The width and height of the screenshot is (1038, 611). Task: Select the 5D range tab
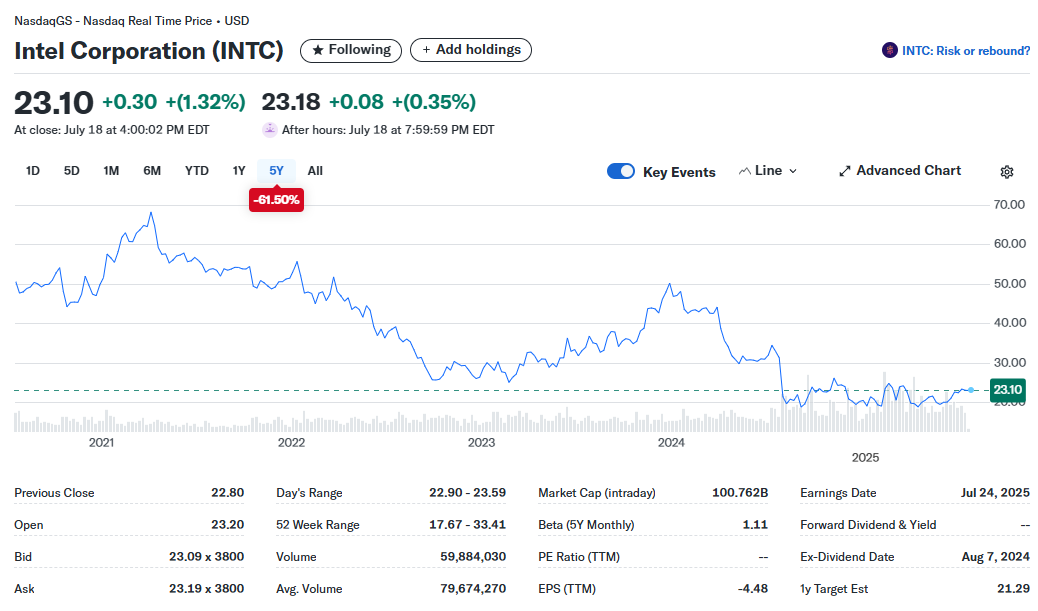(71, 171)
